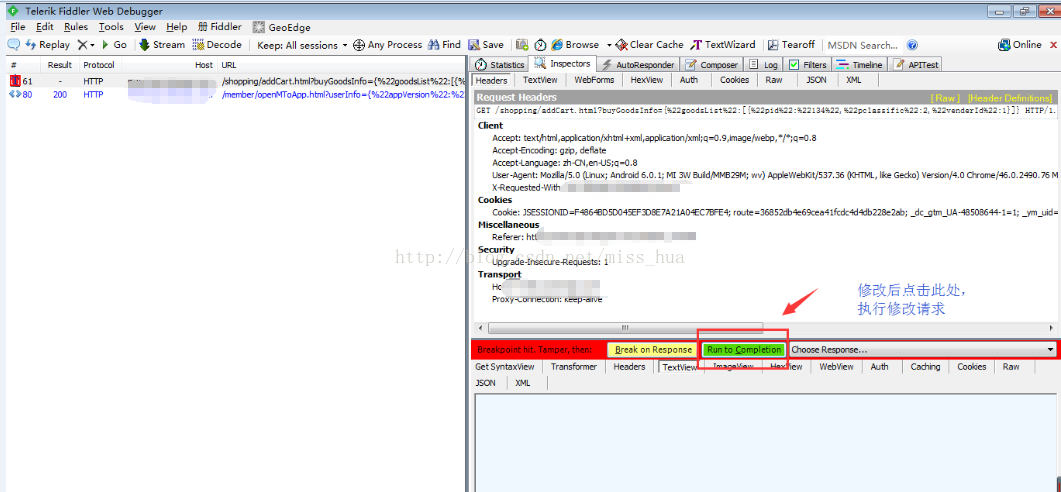
Task: Replay the selected session
Action: click(47, 45)
